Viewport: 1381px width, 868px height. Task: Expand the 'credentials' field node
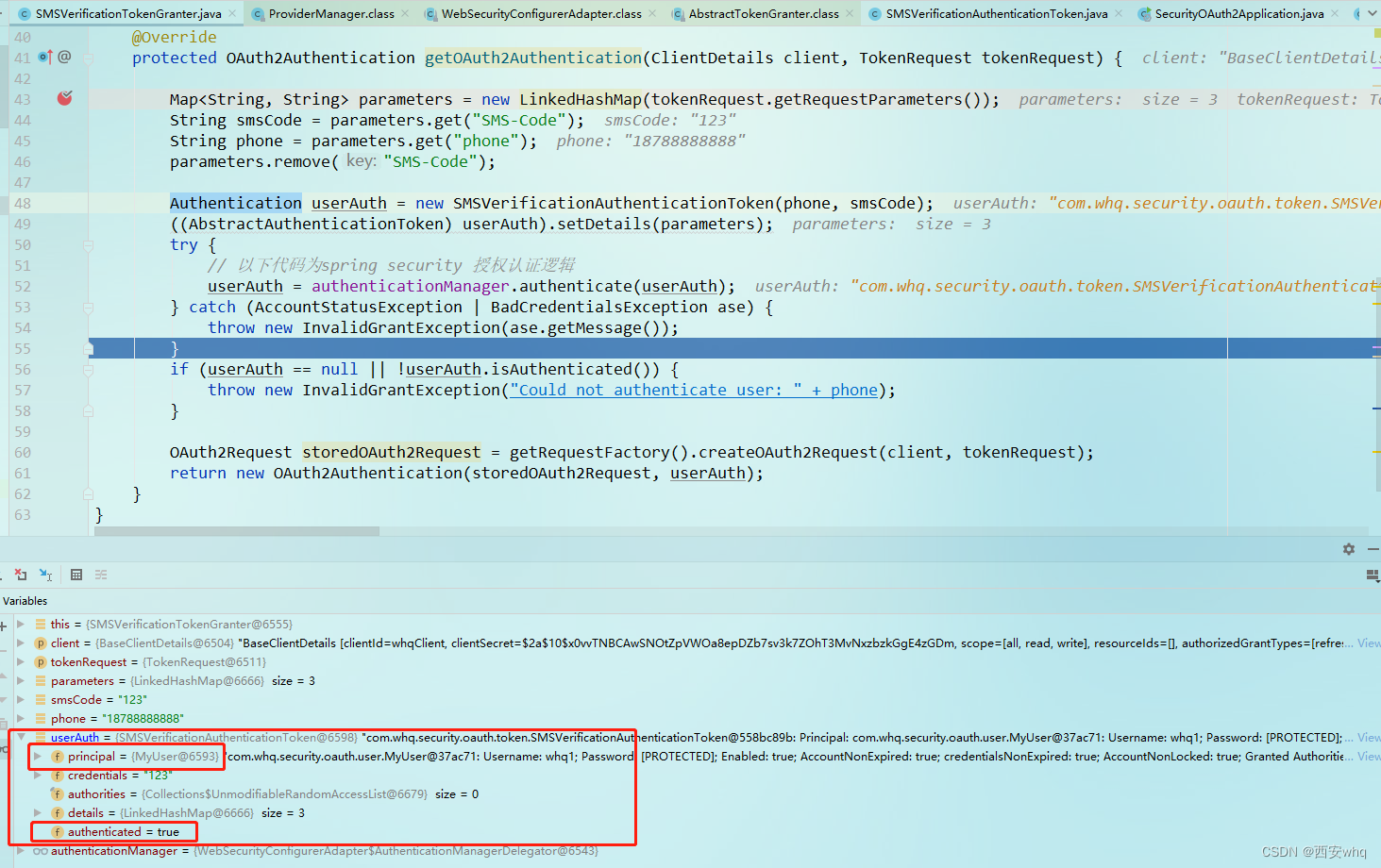[38, 776]
